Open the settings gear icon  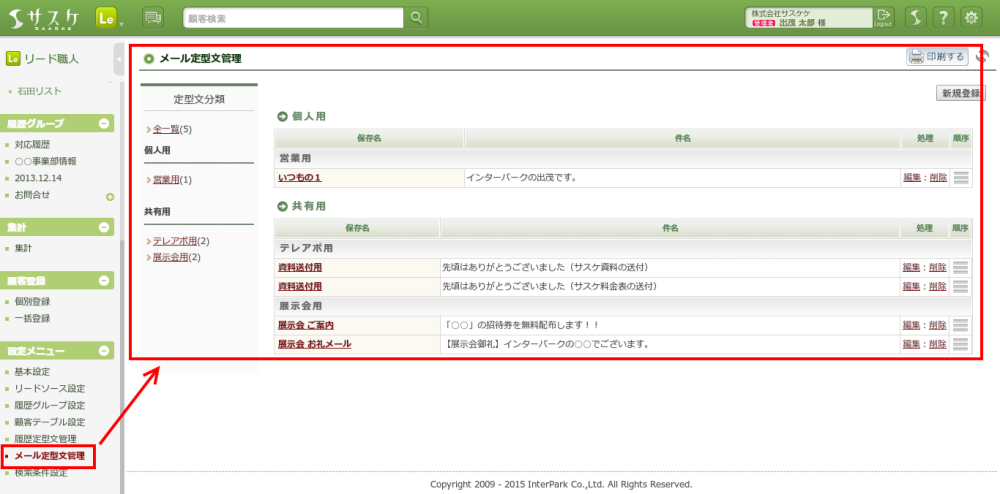click(971, 17)
